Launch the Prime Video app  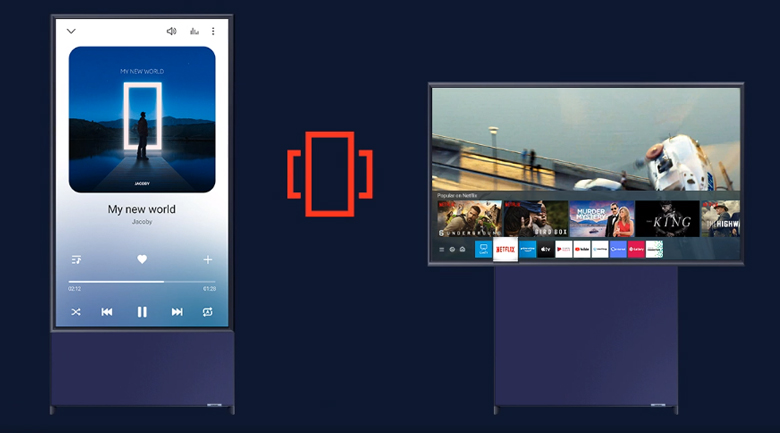[527, 249]
